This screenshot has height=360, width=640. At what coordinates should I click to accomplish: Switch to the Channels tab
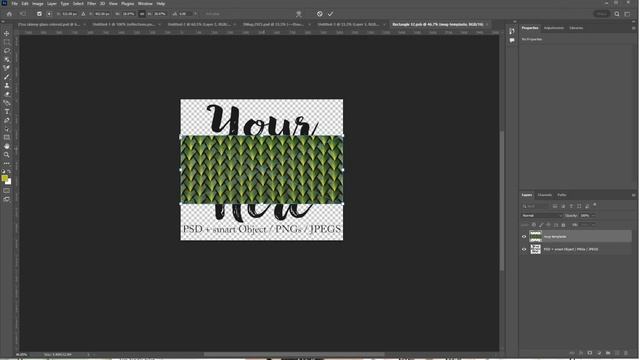tap(544, 195)
